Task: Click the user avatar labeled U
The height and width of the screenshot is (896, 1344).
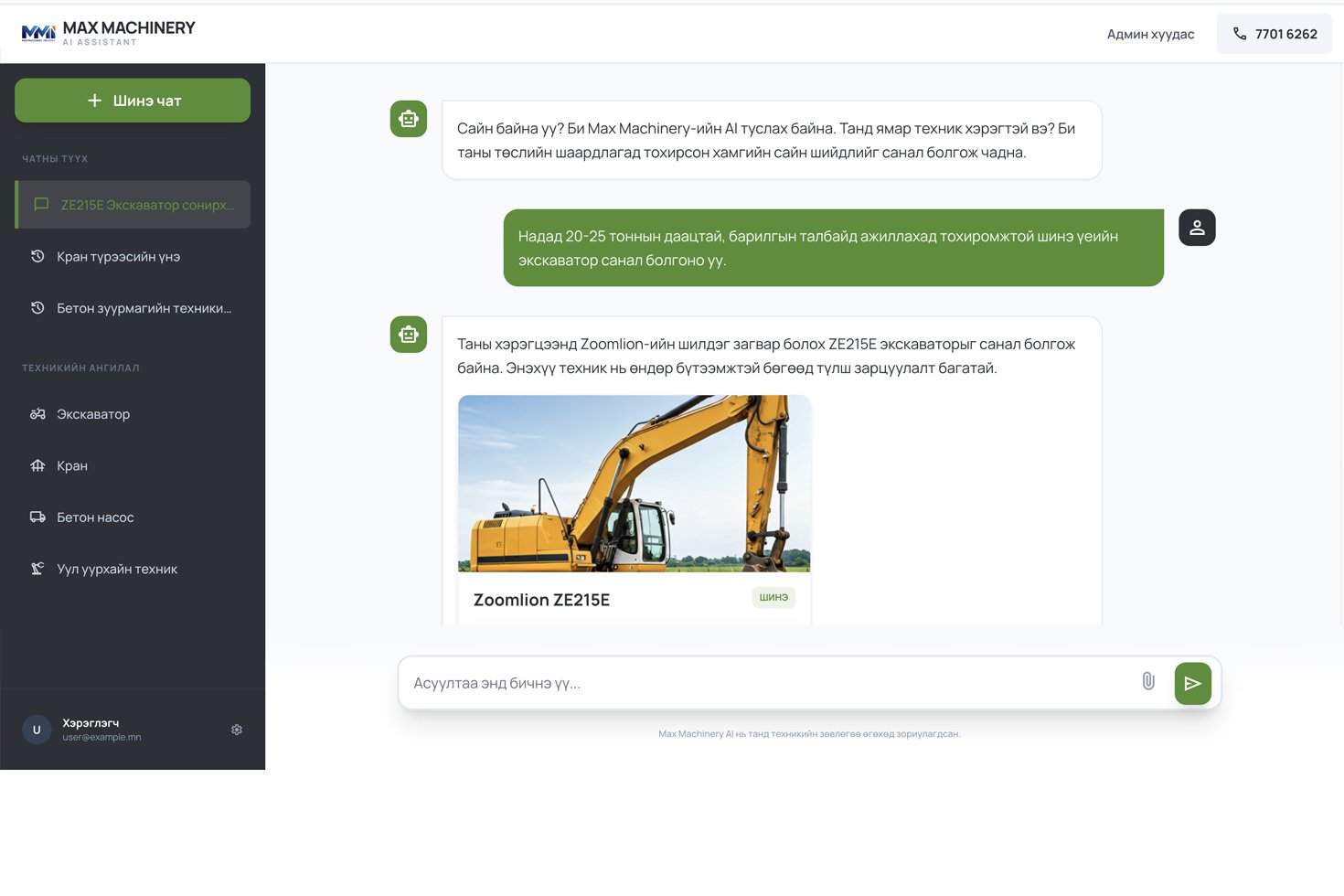Action: click(x=37, y=730)
